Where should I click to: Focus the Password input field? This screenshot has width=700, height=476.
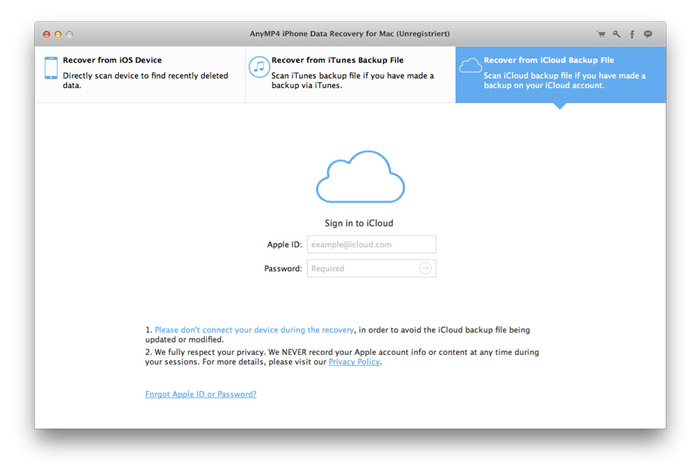[x=361, y=268]
